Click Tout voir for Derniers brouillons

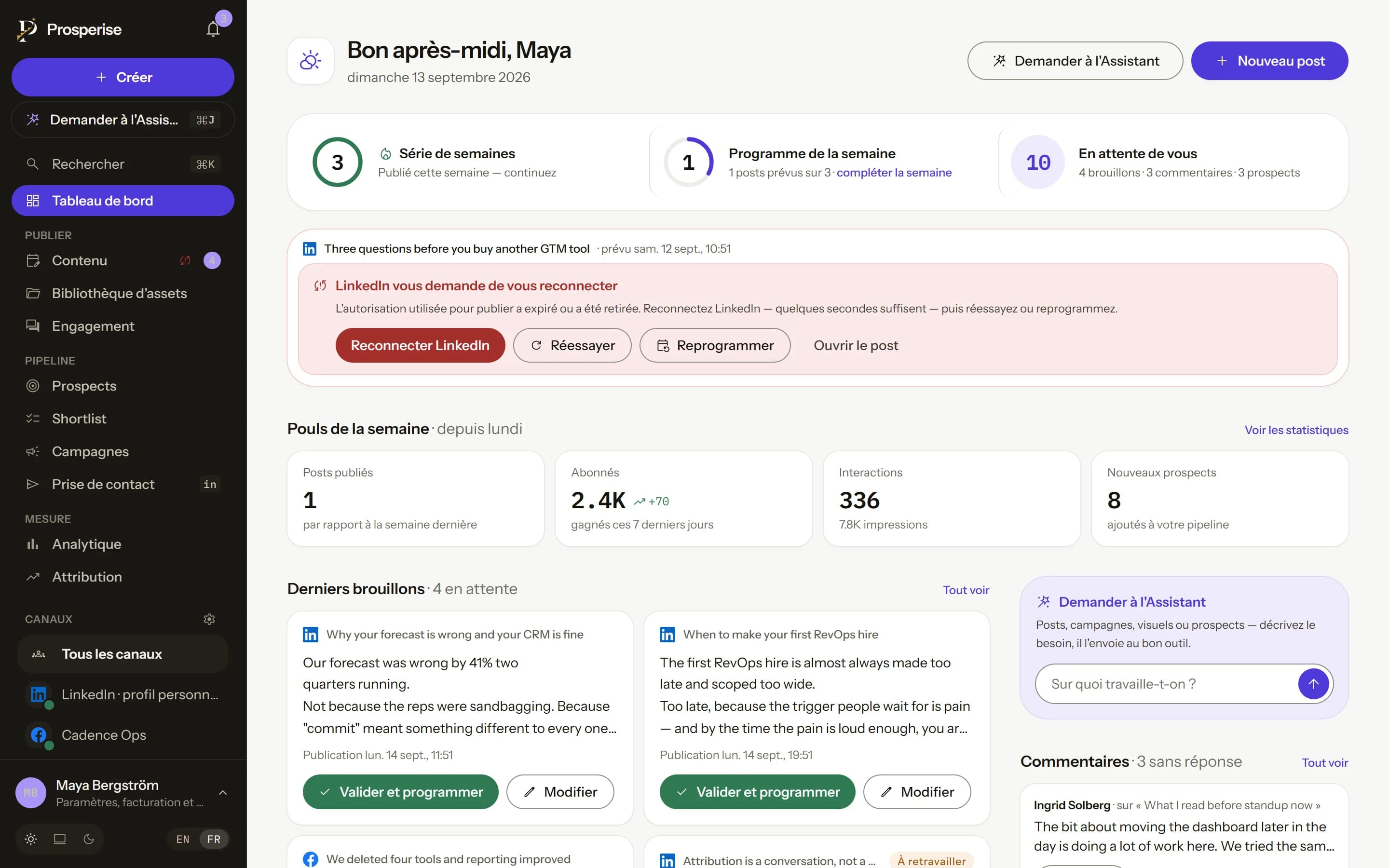pos(966,590)
